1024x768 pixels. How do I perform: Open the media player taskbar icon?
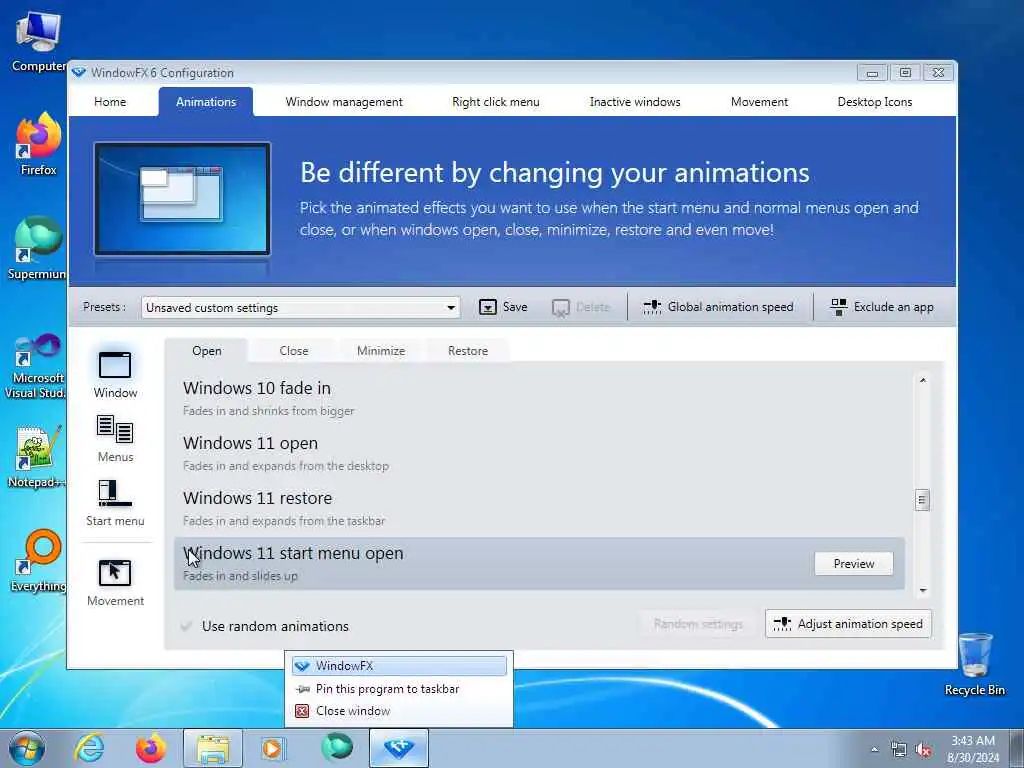(x=272, y=748)
